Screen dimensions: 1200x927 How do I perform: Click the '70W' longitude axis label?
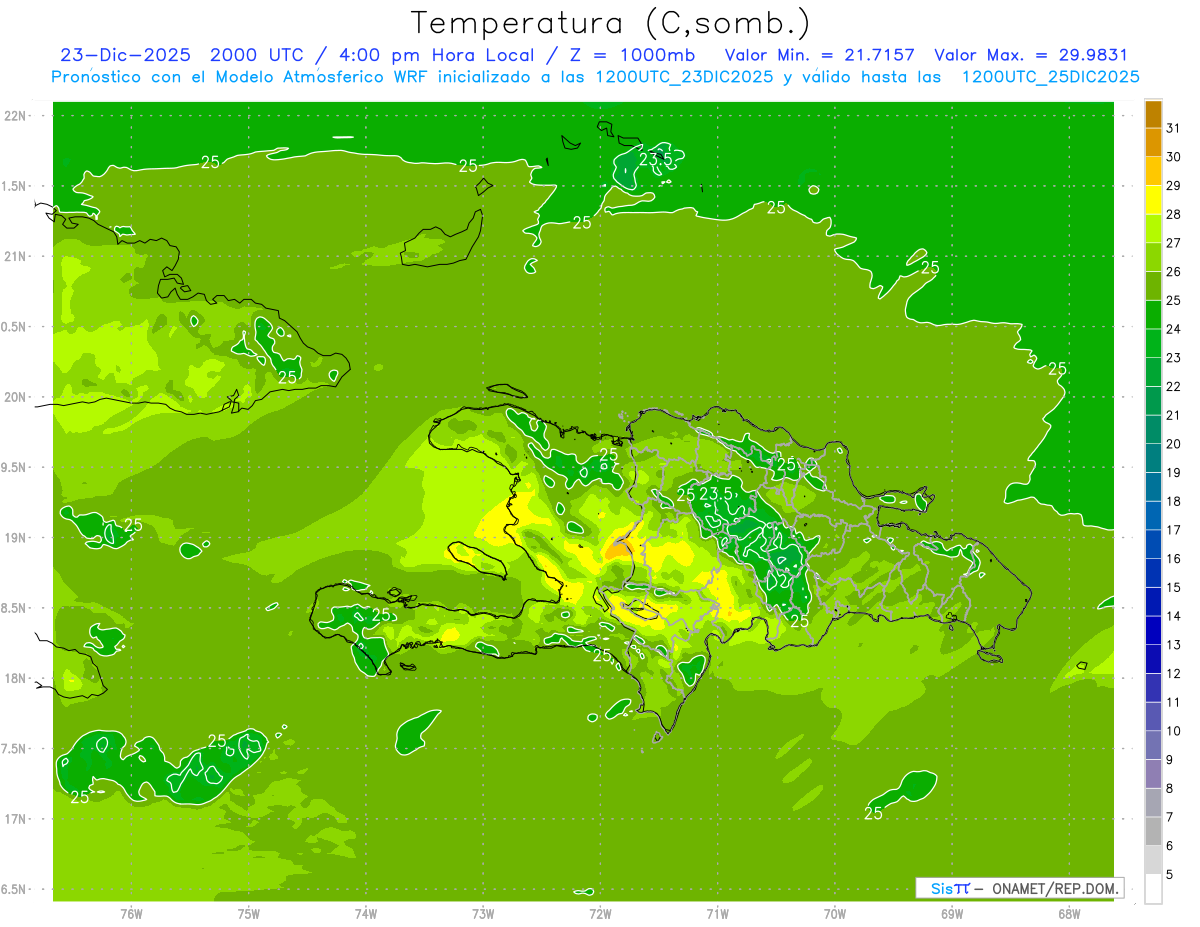click(x=835, y=913)
